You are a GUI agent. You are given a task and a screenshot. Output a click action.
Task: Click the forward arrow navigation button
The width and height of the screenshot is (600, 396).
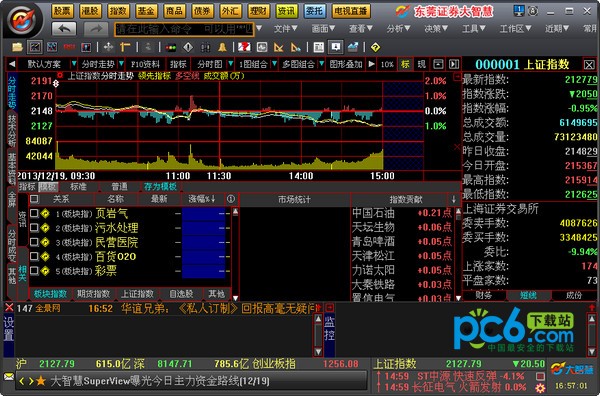point(96,29)
